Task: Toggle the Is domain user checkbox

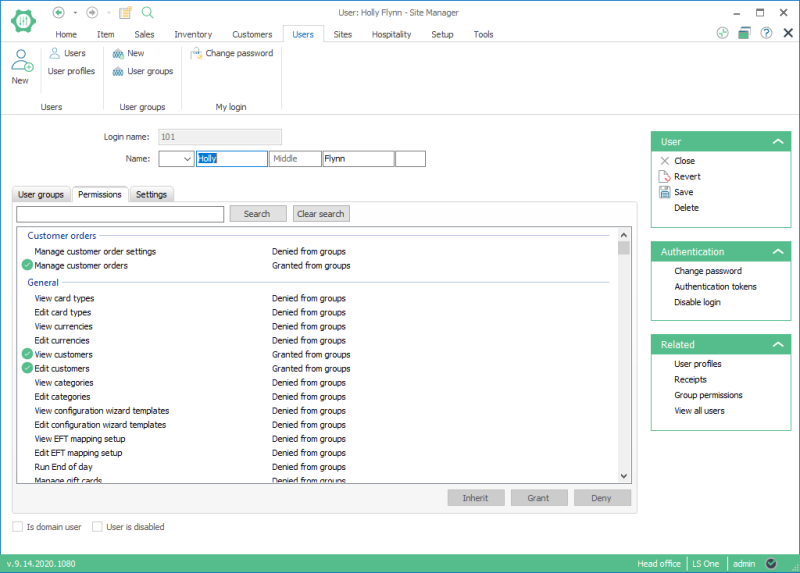Action: [17, 527]
